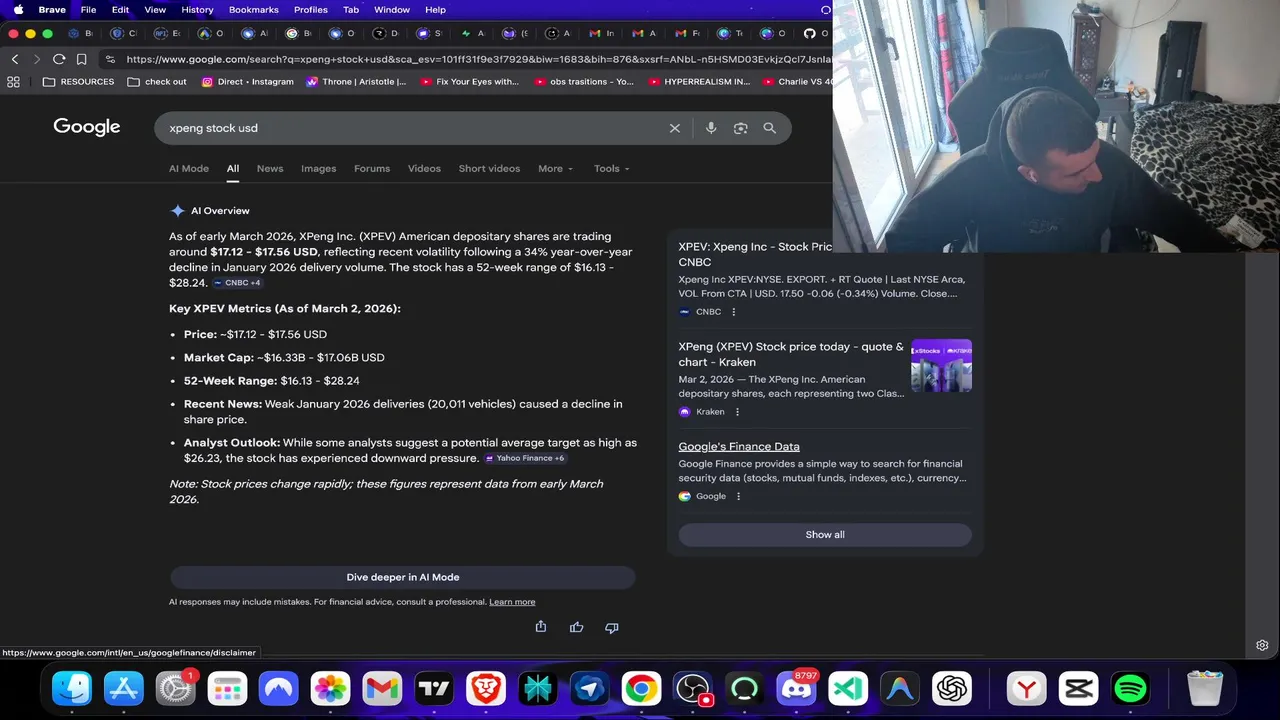1280x720 pixels.
Task: Open the Learn more link
Action: click(512, 602)
